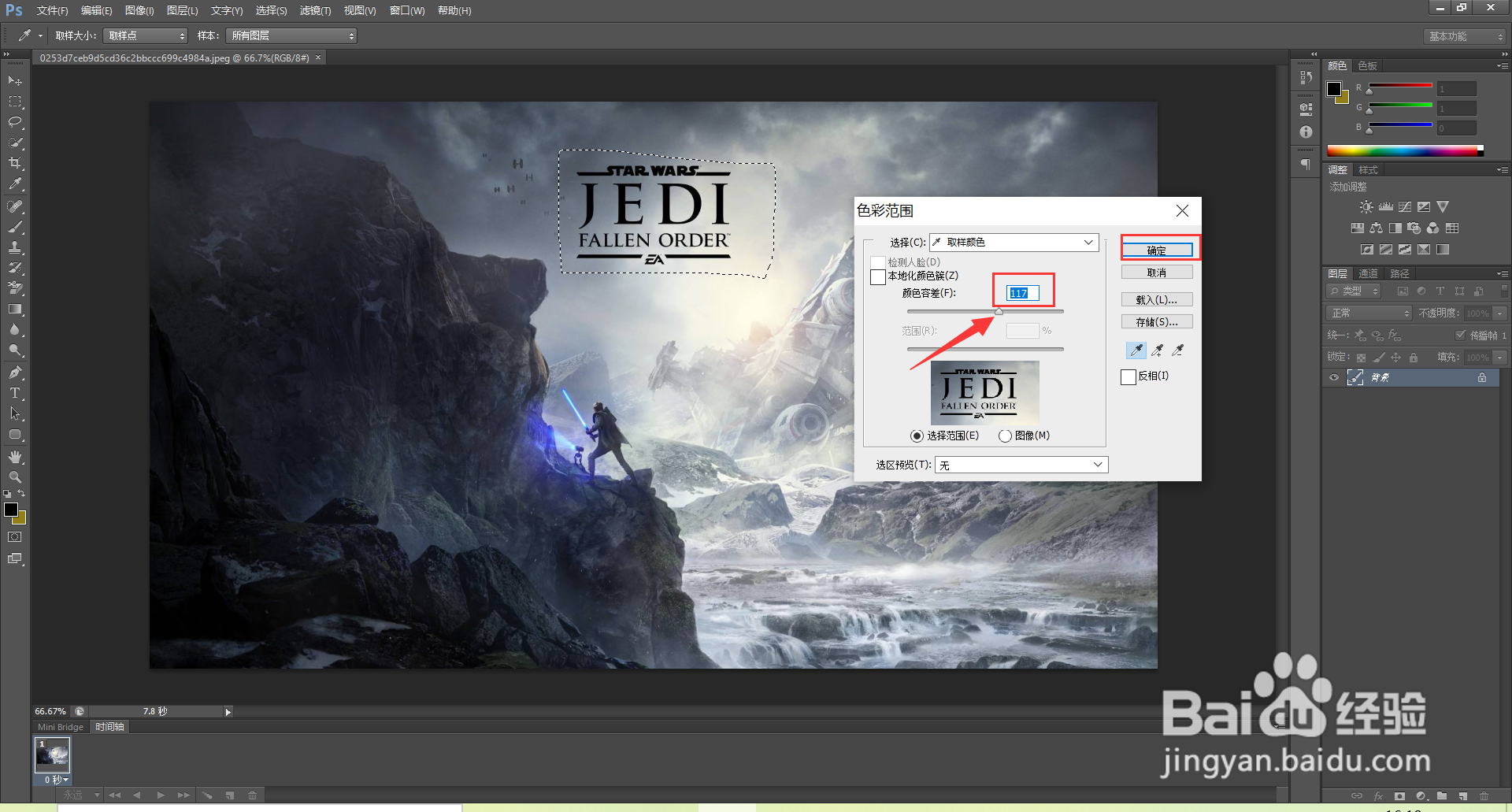
Task: Click the 确定 button
Action: [1157, 250]
